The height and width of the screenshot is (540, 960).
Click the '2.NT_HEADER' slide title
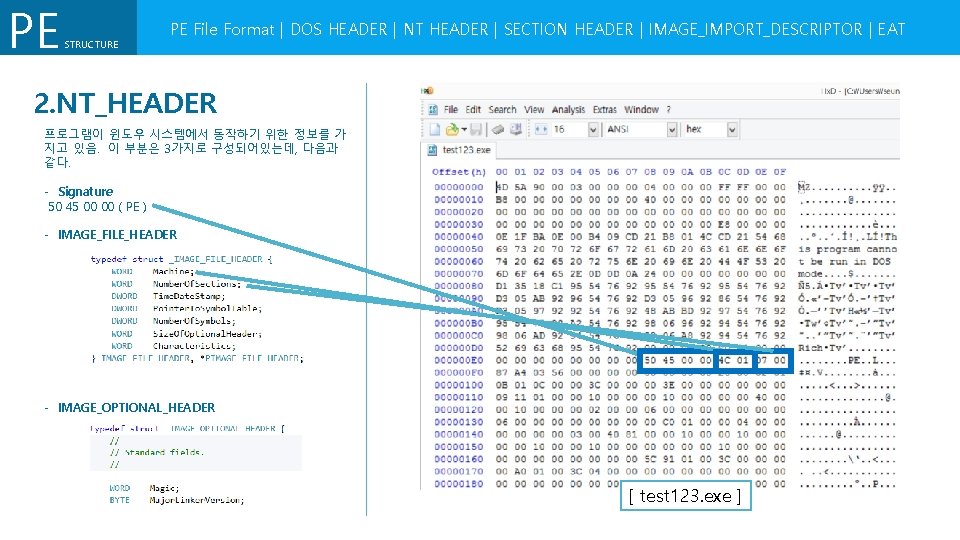126,103
